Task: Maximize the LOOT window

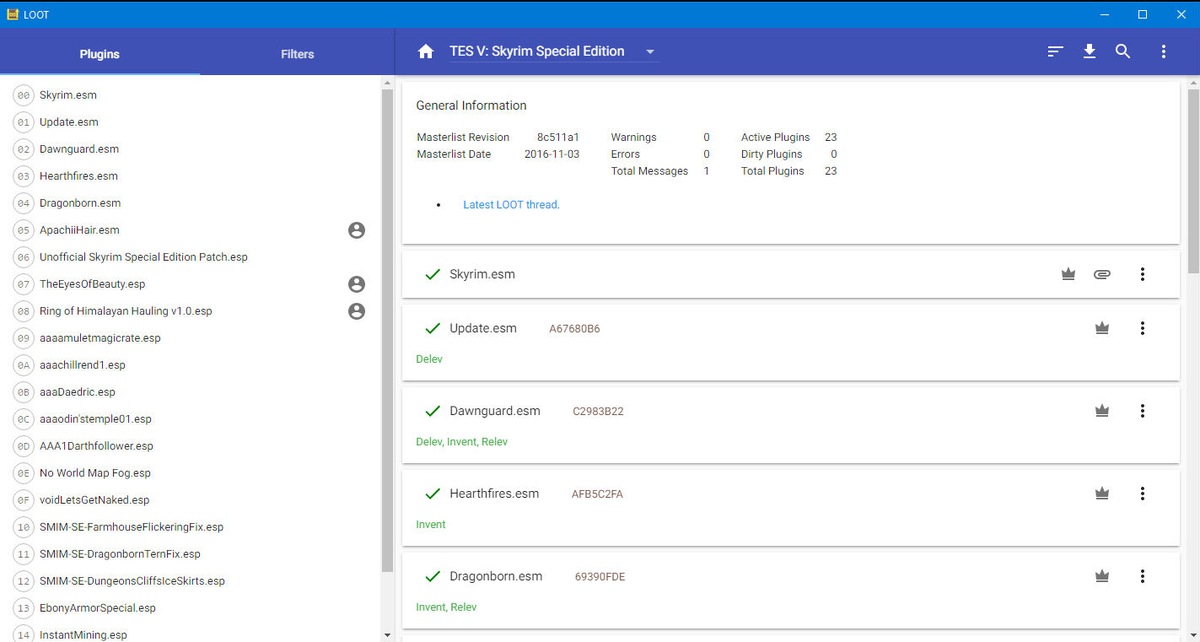Action: tap(1142, 14)
